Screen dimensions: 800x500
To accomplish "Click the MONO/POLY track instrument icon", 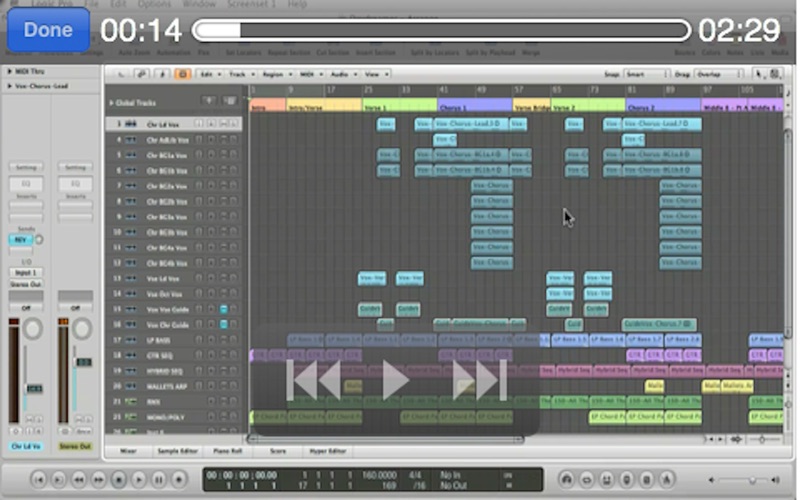I will click(x=131, y=417).
